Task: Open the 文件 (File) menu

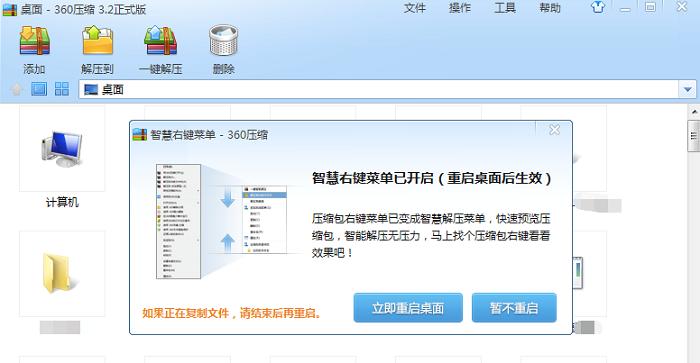Action: tap(415, 8)
